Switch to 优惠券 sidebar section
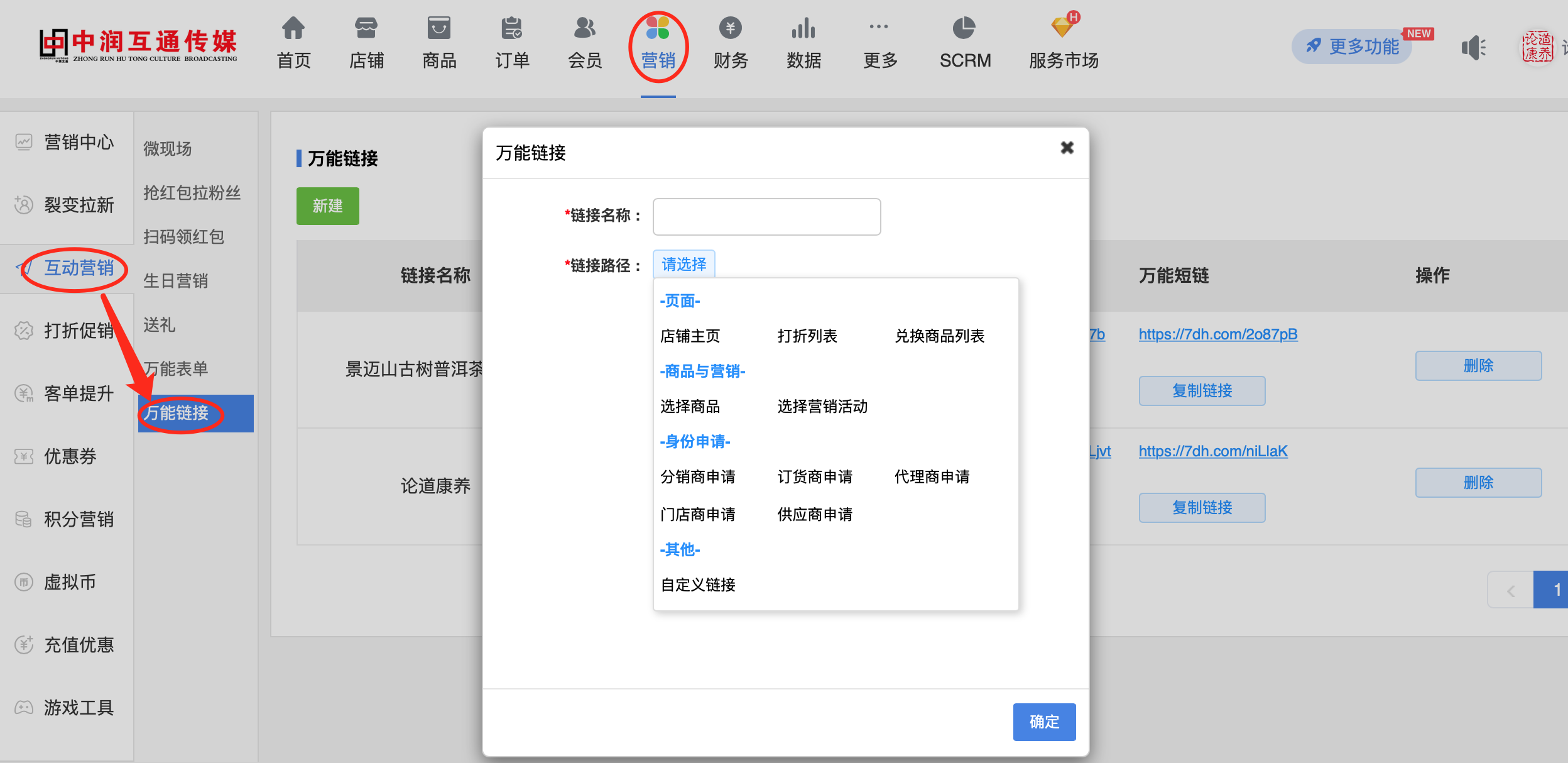1568x763 pixels. pos(70,456)
